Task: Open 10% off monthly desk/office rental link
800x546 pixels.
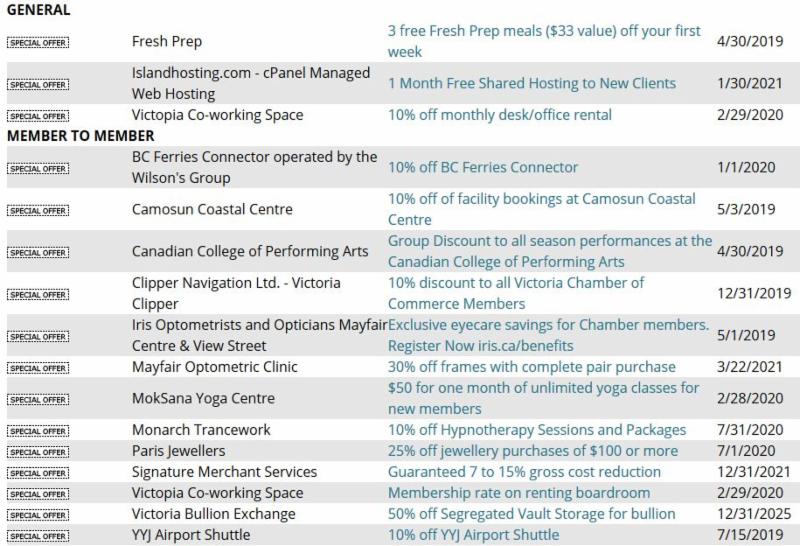Action: (x=499, y=115)
